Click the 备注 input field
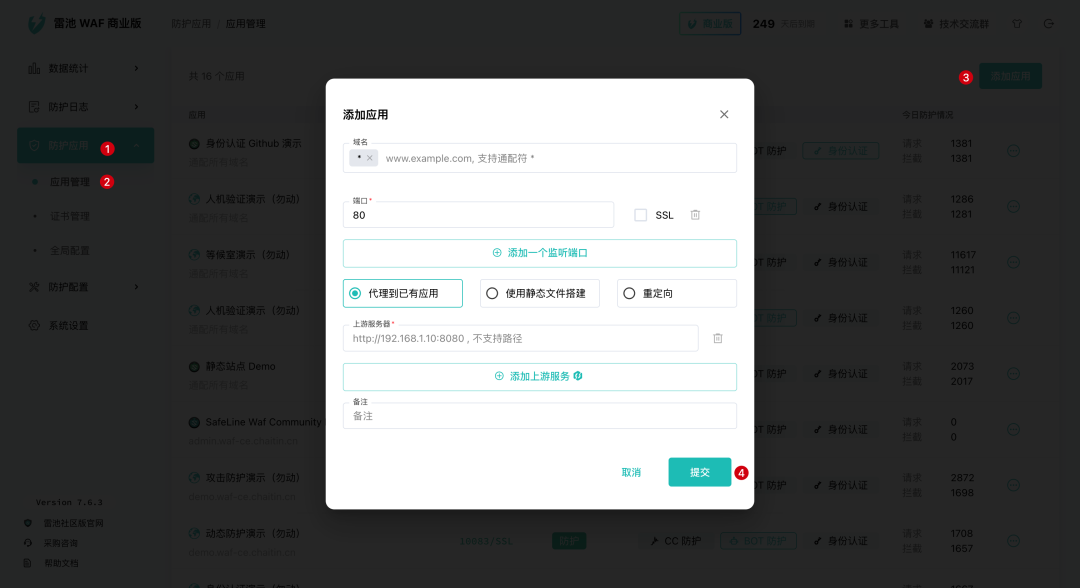1080x588 pixels. click(539, 418)
